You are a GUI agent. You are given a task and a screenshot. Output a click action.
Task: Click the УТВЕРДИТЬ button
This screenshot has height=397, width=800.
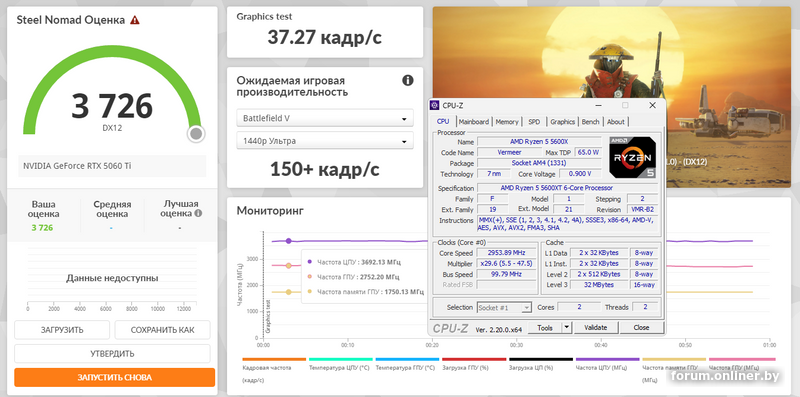112,354
